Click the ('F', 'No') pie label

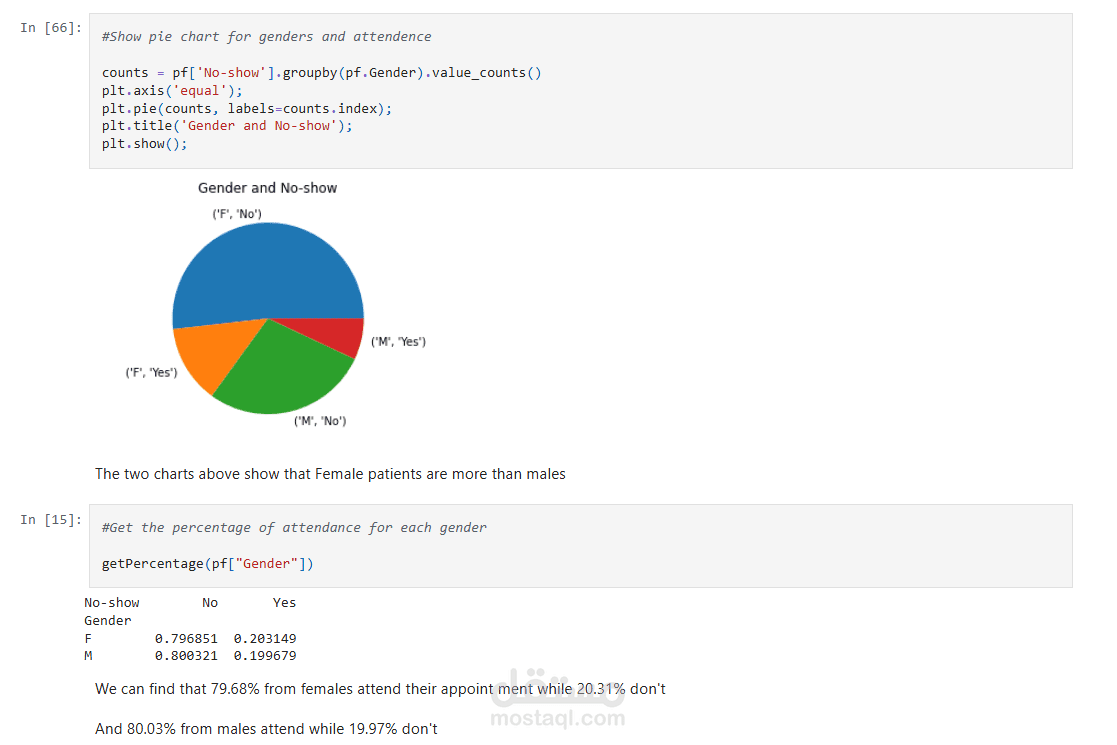(x=237, y=214)
